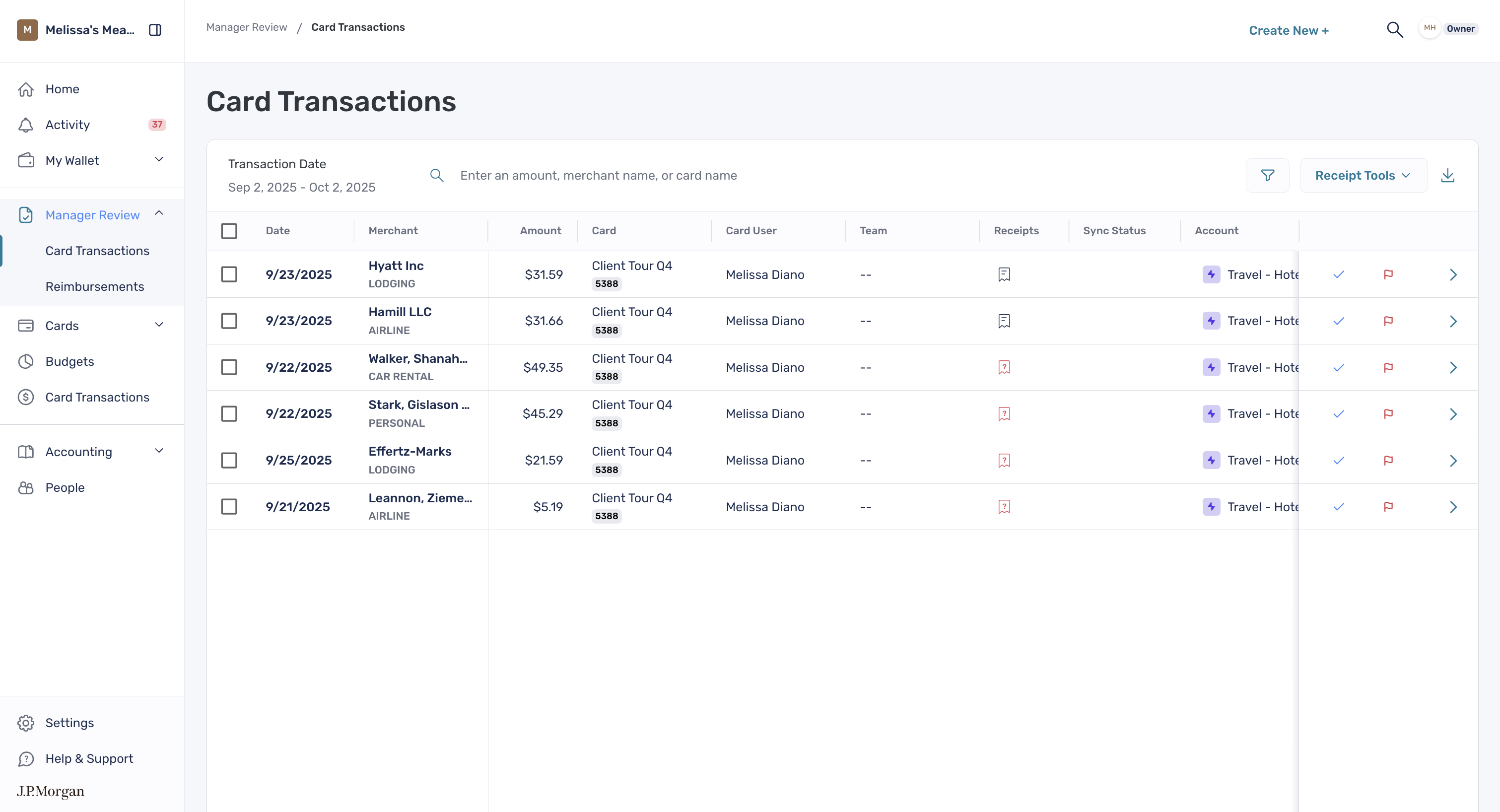This screenshot has height=812, width=1500.
Task: Approve Effertz-Marks transaction checkmark
Action: point(1339,461)
